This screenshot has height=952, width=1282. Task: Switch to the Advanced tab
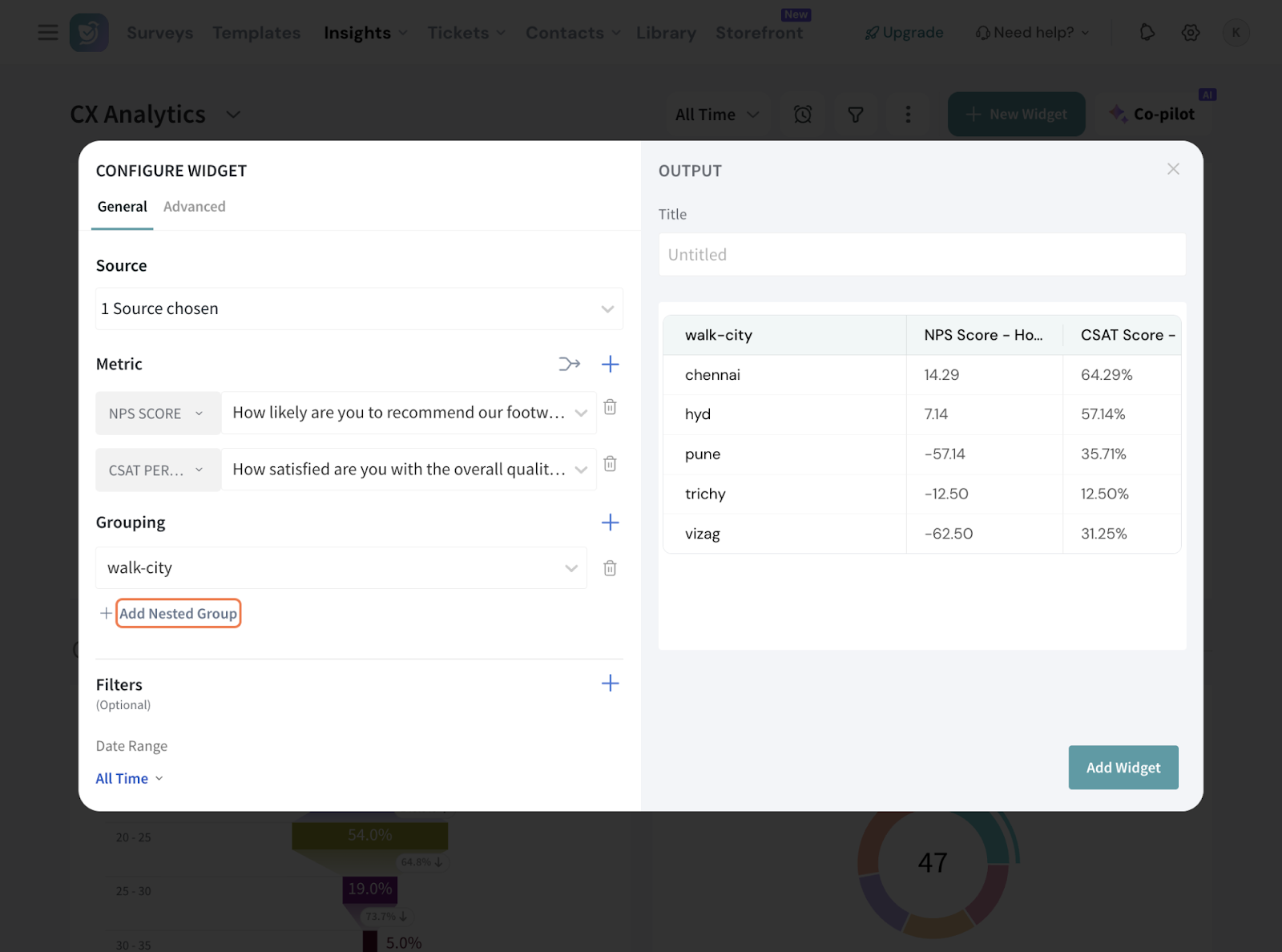[x=195, y=207]
